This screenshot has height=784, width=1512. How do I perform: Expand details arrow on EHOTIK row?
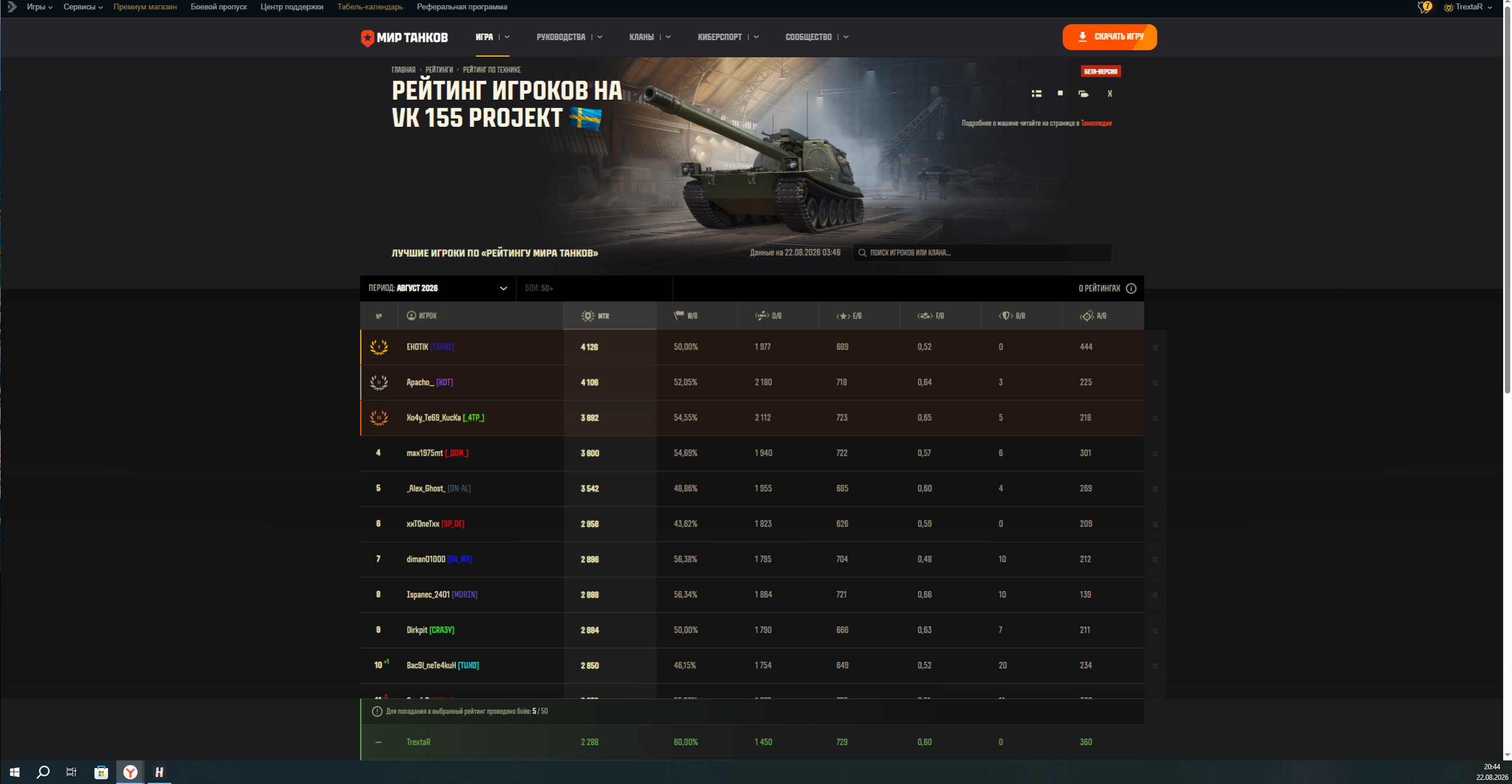1155,348
